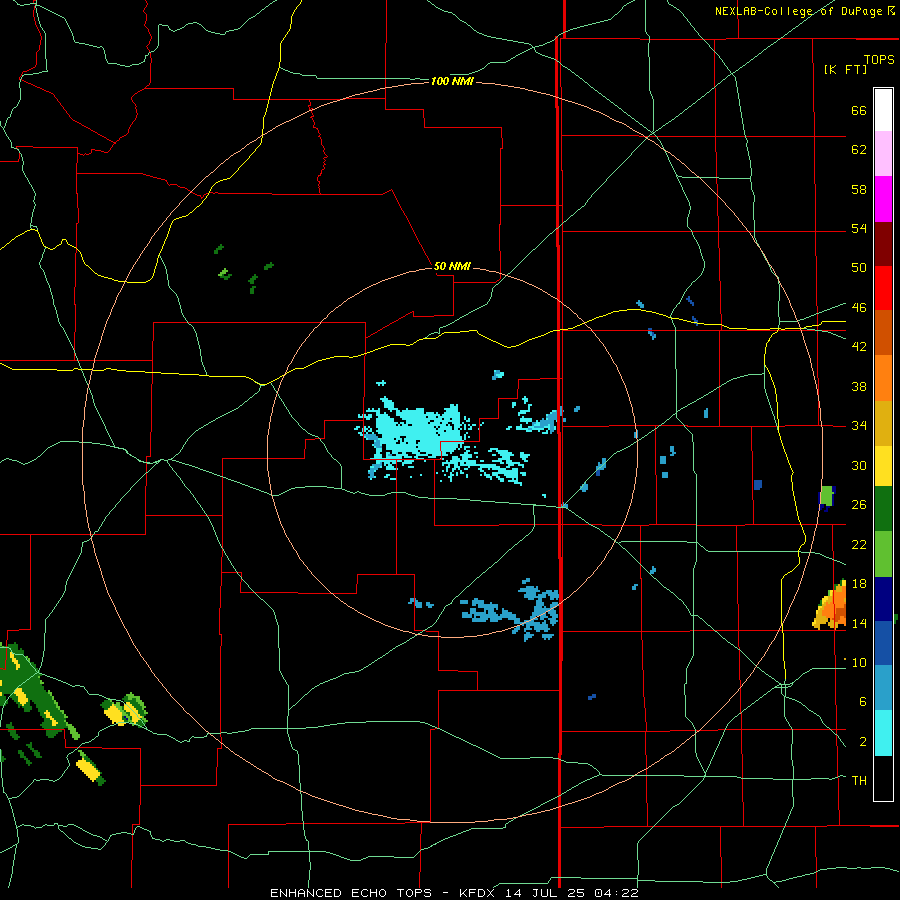Click the navy blue legend swatch
Image resolution: width=900 pixels, height=900 pixels.
(883, 599)
